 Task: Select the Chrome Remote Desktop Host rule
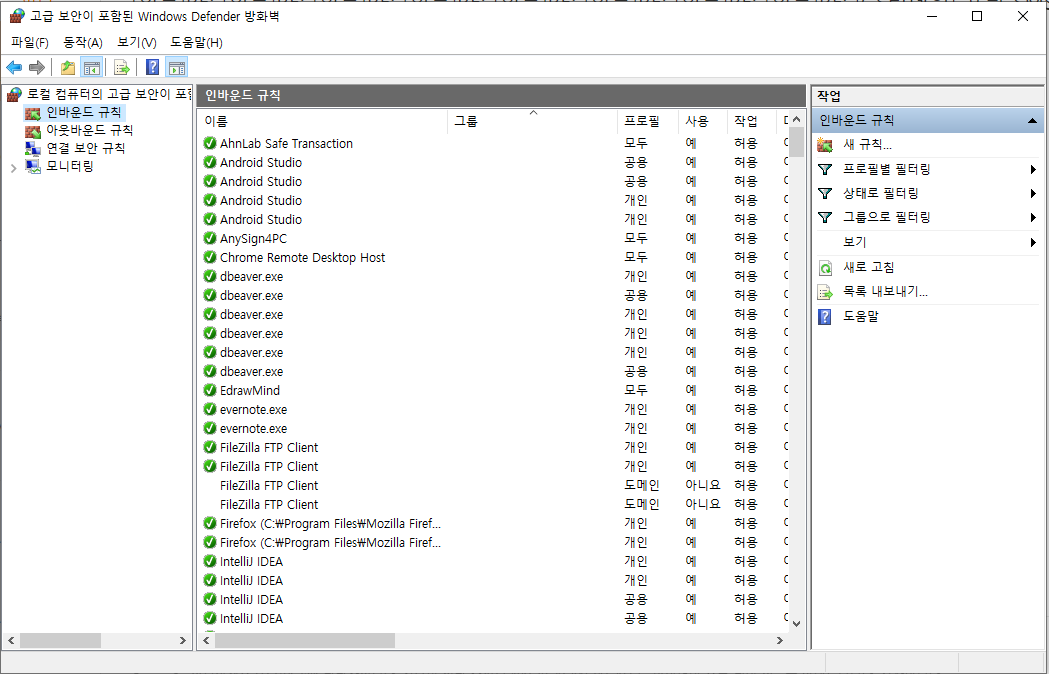coord(302,258)
